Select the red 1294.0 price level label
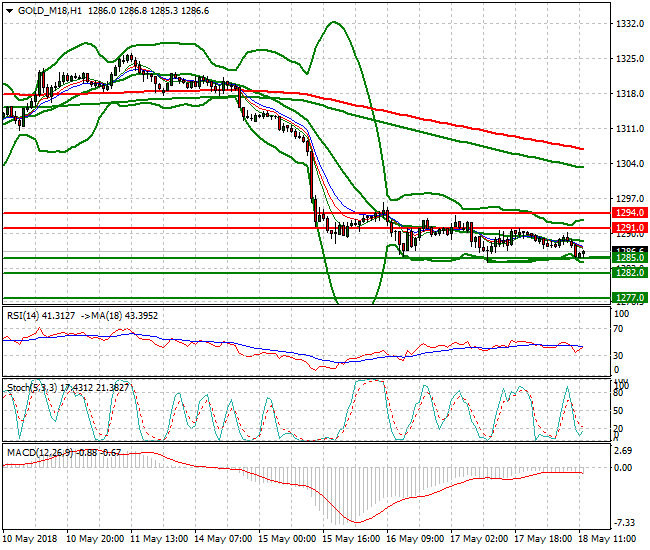 pos(630,213)
